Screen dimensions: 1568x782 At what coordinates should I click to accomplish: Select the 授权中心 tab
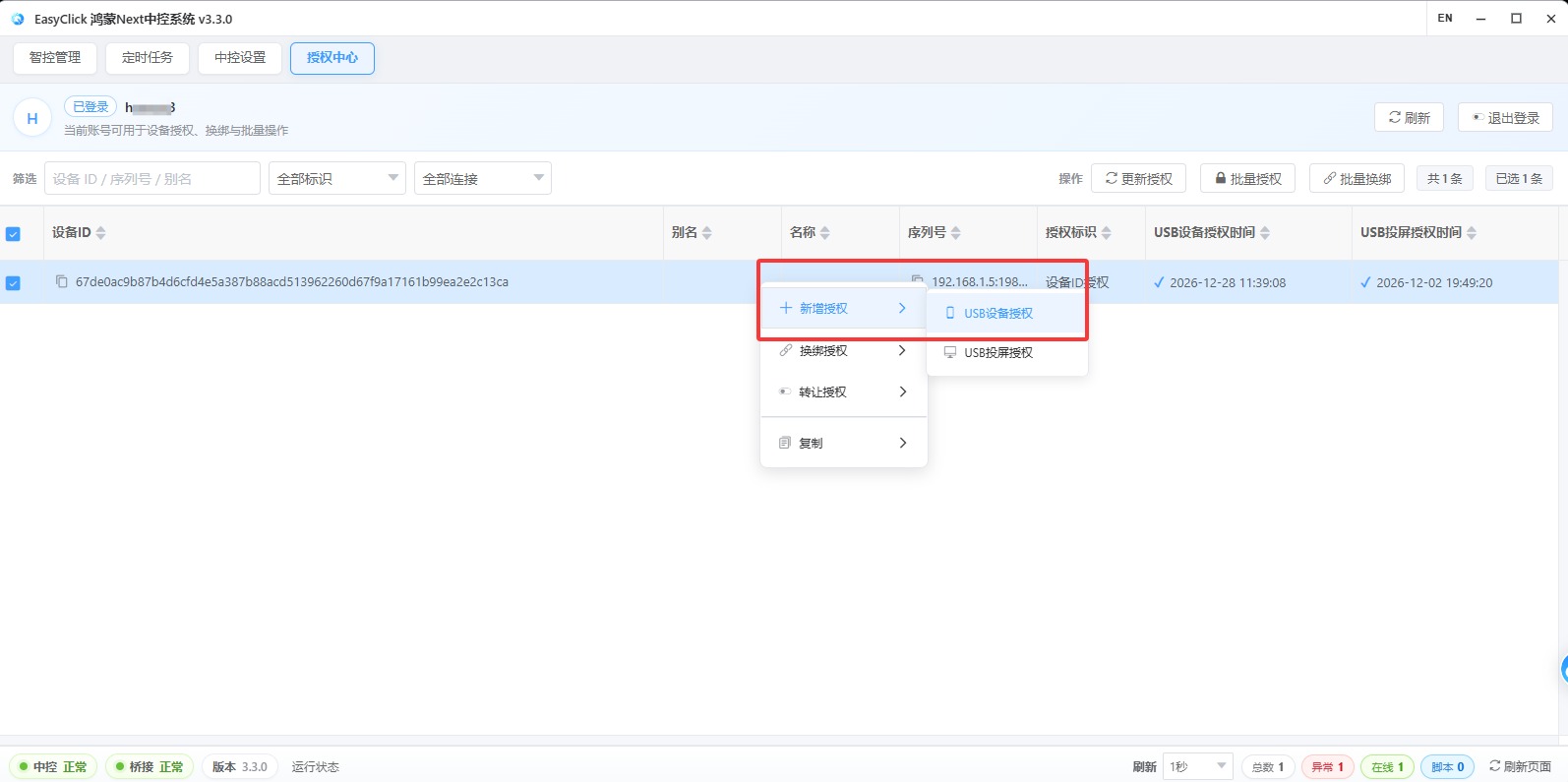[x=332, y=58]
